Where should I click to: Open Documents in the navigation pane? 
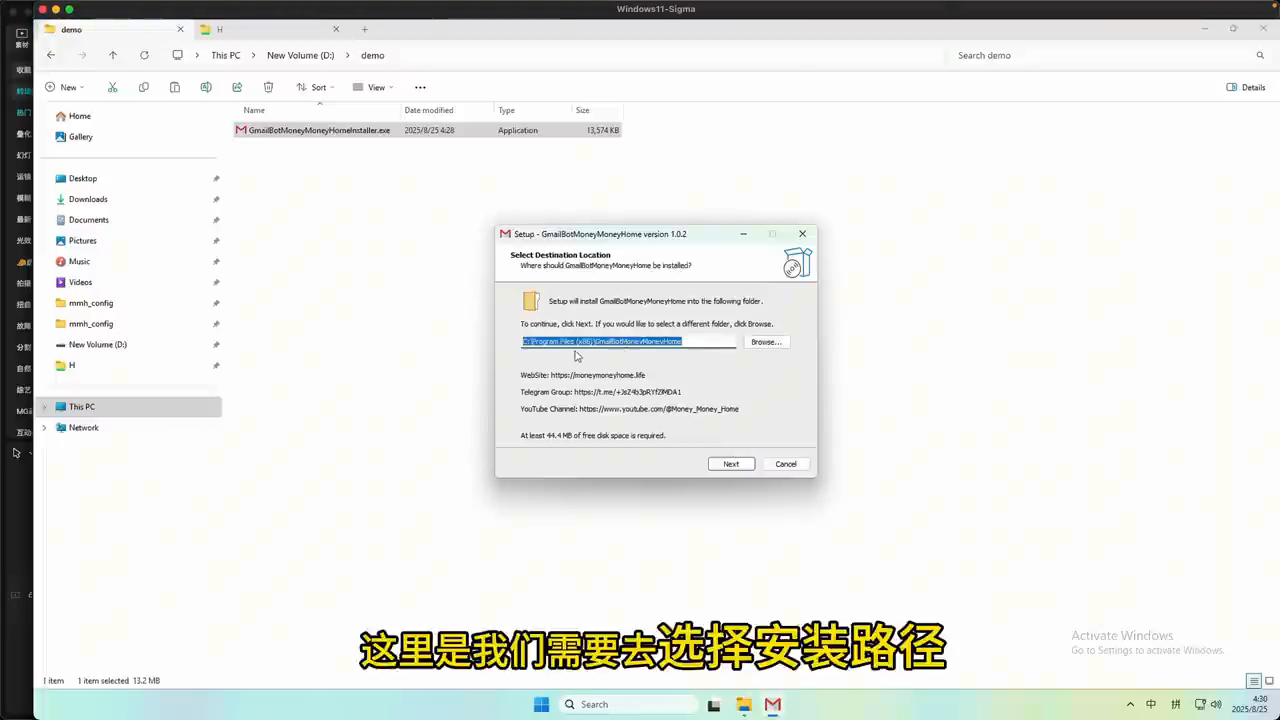tap(89, 220)
